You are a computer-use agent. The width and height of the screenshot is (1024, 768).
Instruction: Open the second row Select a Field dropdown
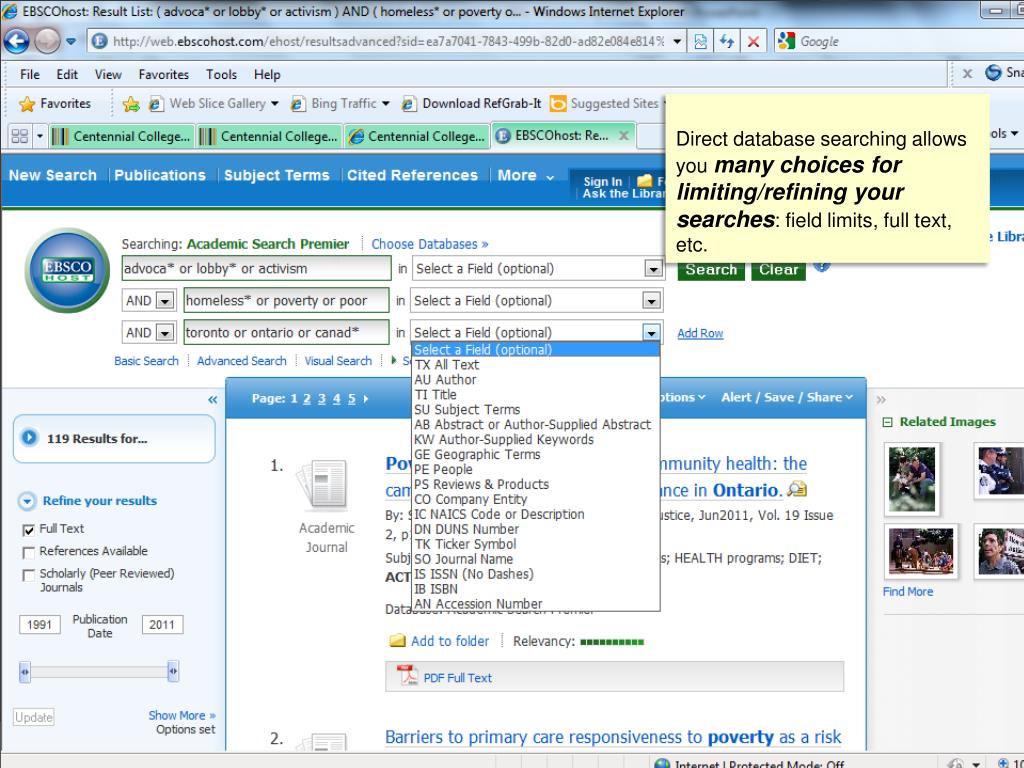click(650, 300)
